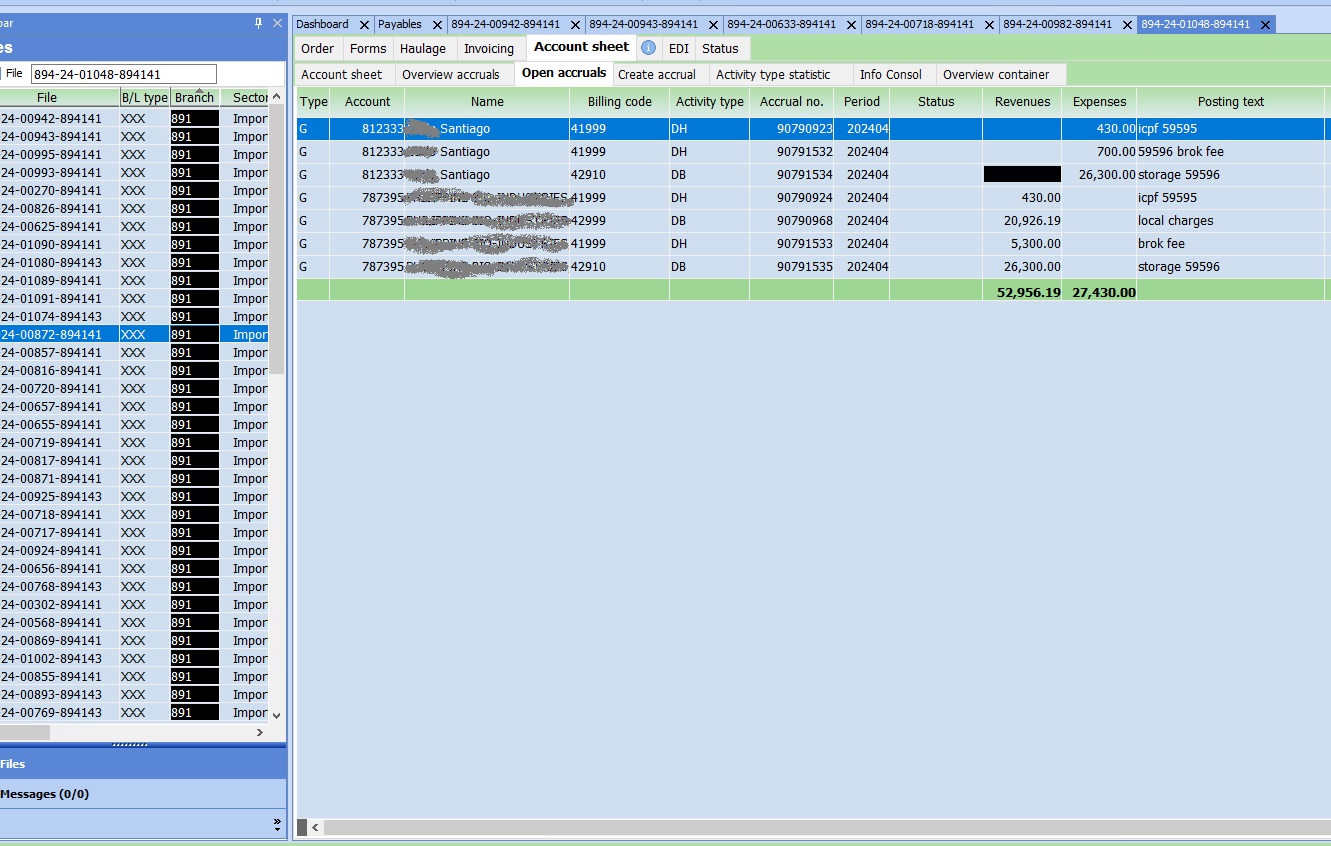The height and width of the screenshot is (846, 1331).
Task: Sort accruals by the Period column header
Action: point(861,101)
